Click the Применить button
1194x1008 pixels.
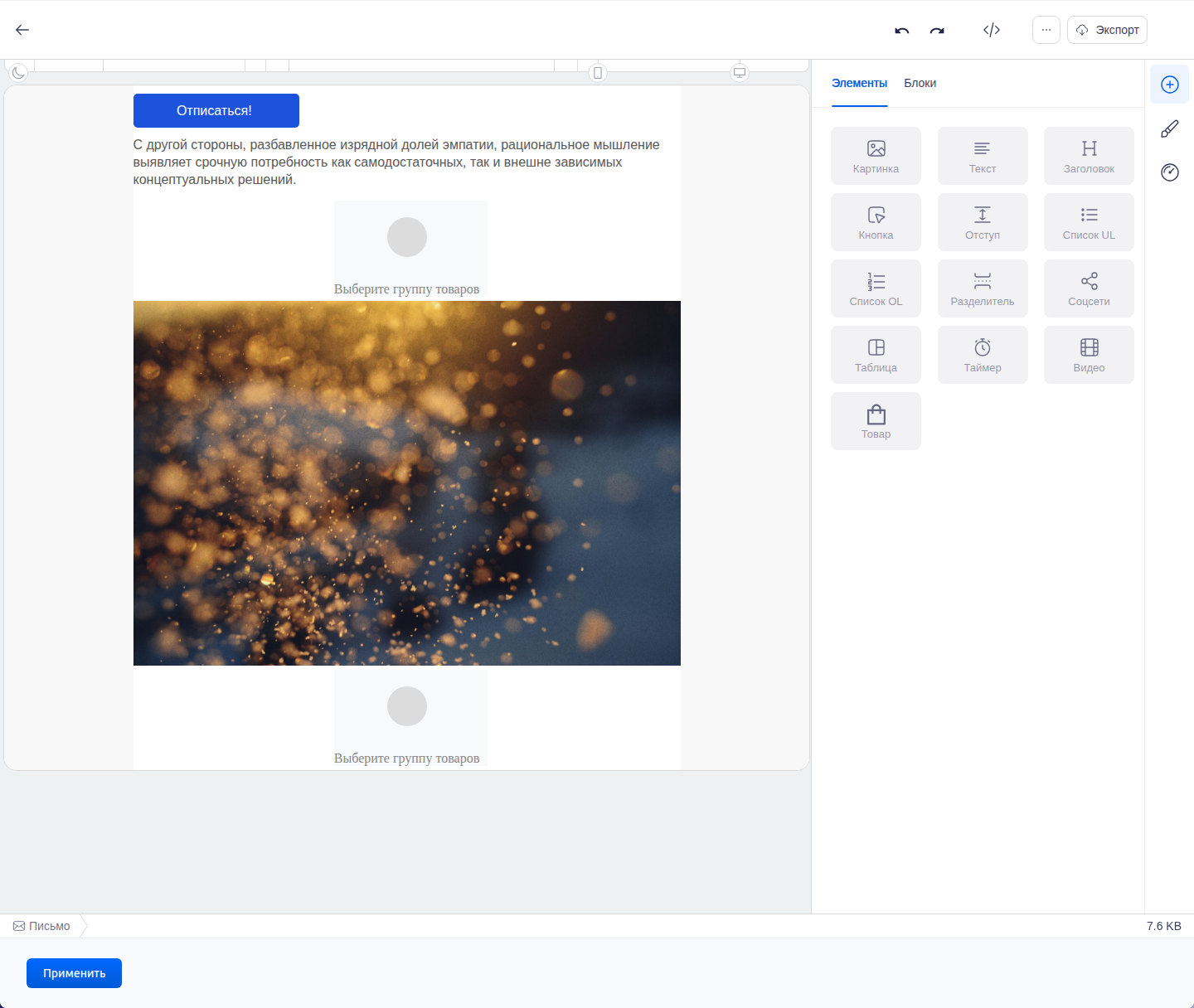point(74,973)
